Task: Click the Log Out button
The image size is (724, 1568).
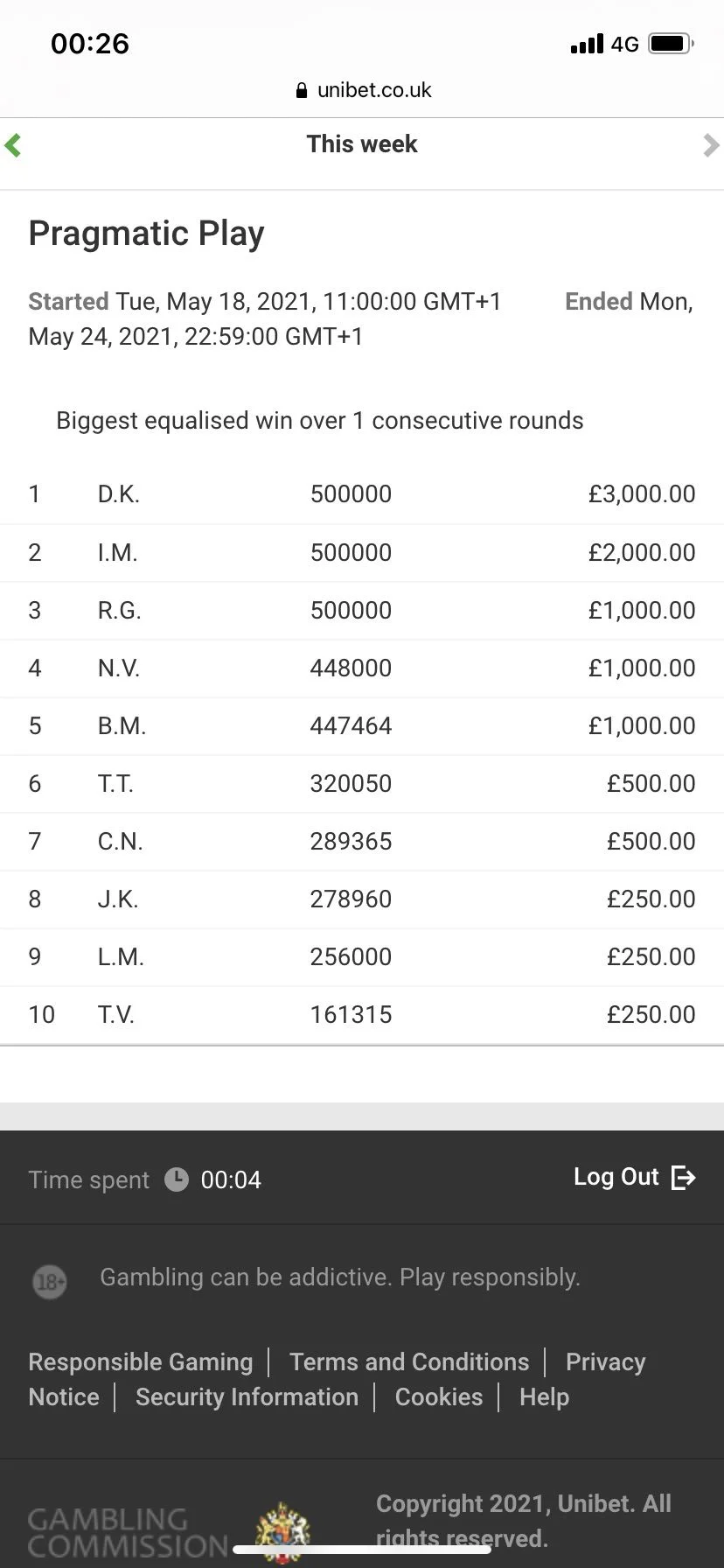Action: coord(634,1178)
